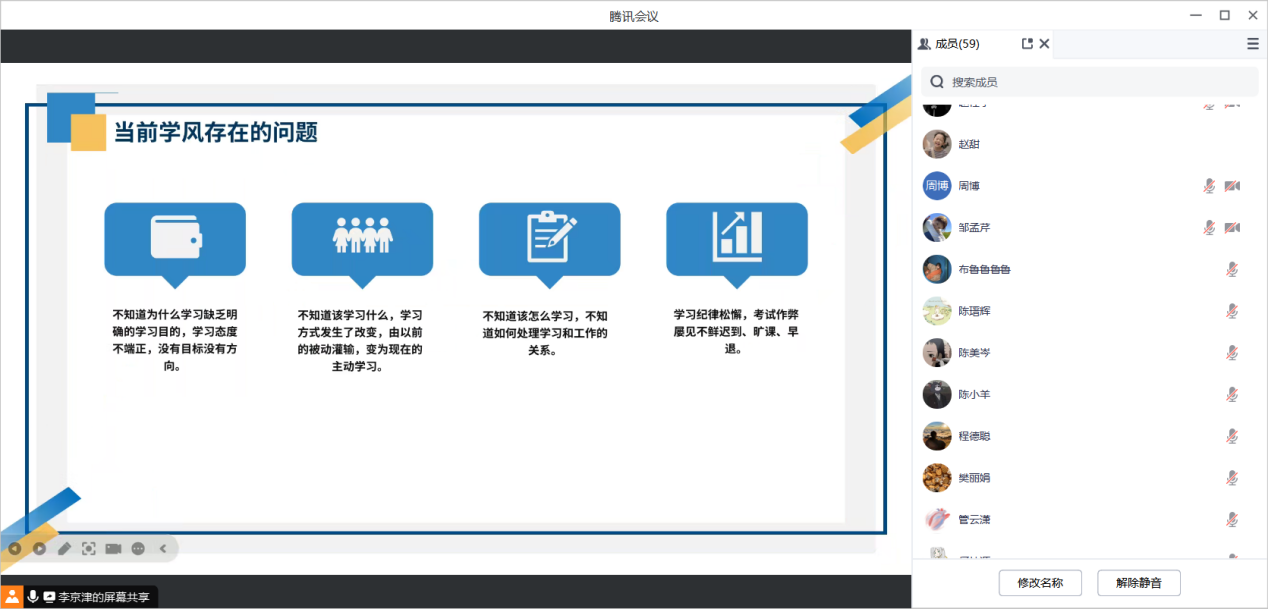Go to previous slide in presentation toolbar
This screenshot has height=609, width=1268.
point(15,548)
